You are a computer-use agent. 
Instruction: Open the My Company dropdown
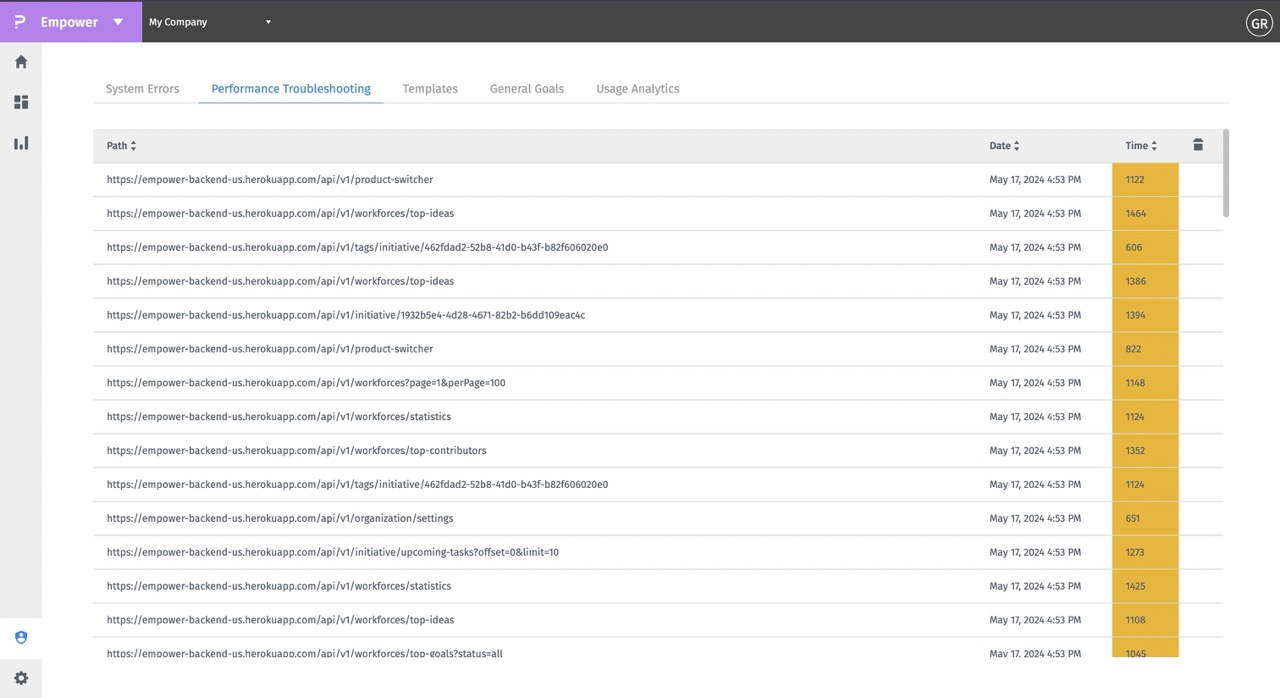210,22
